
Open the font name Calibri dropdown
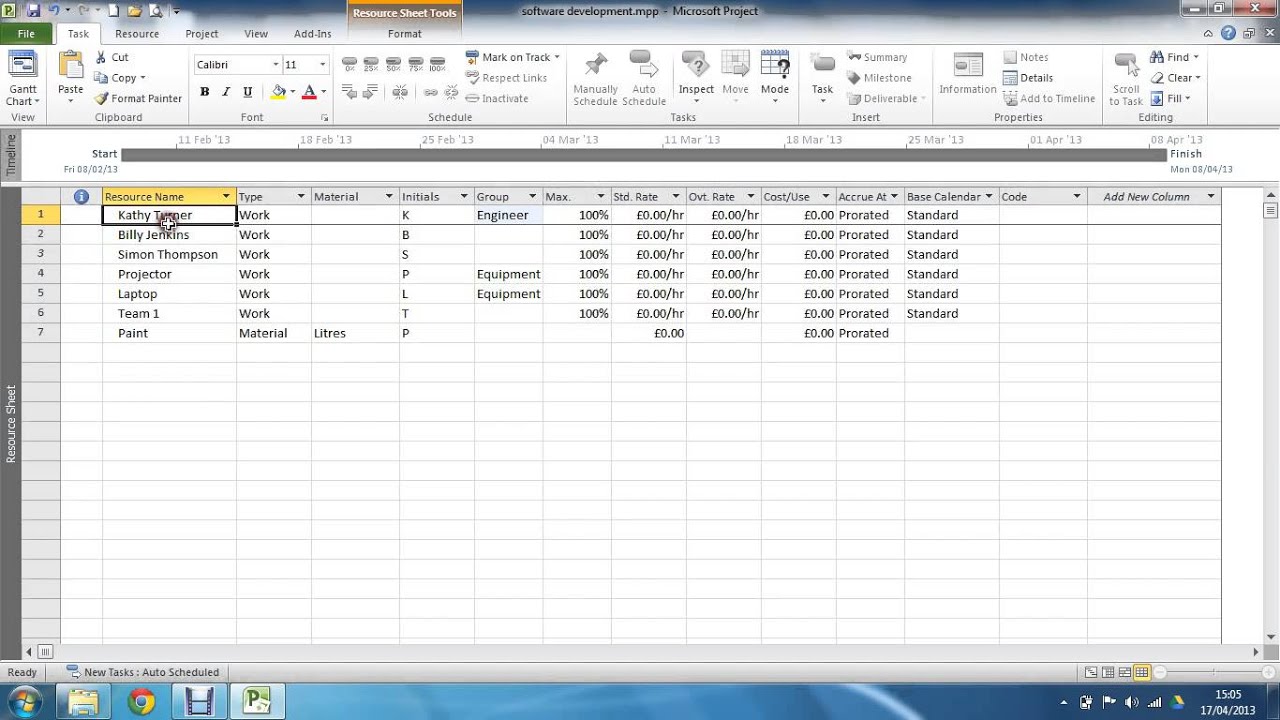pyautogui.click(x=275, y=65)
